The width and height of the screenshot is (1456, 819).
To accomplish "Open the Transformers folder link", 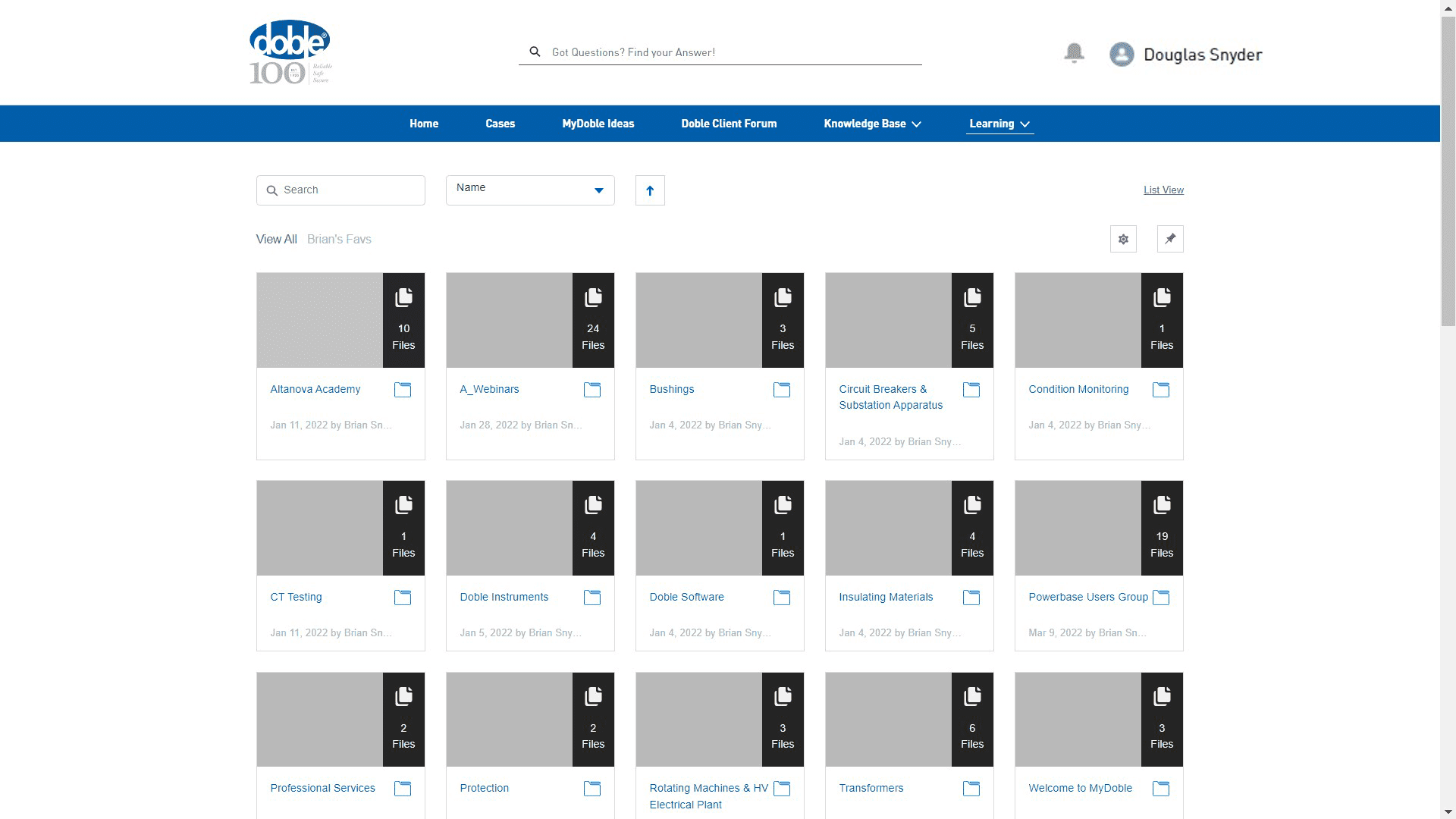I will coord(871,788).
